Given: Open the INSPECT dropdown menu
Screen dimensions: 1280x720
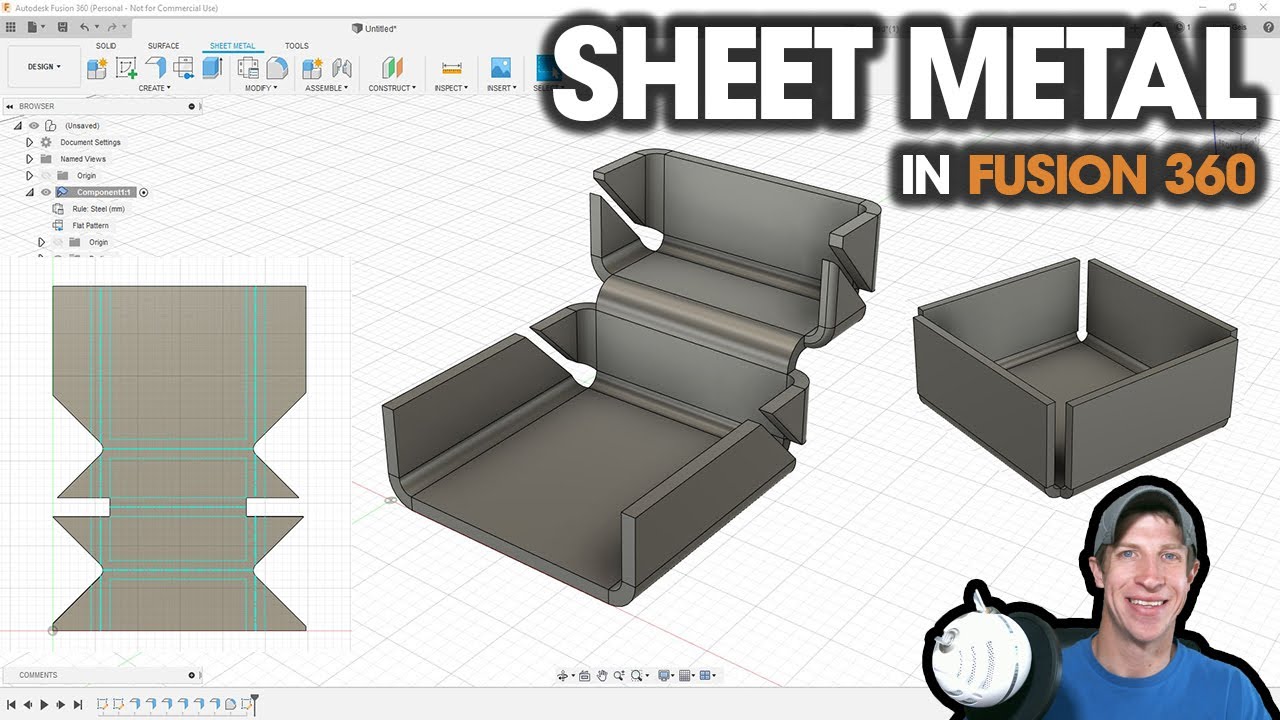Looking at the screenshot, I should 451,88.
